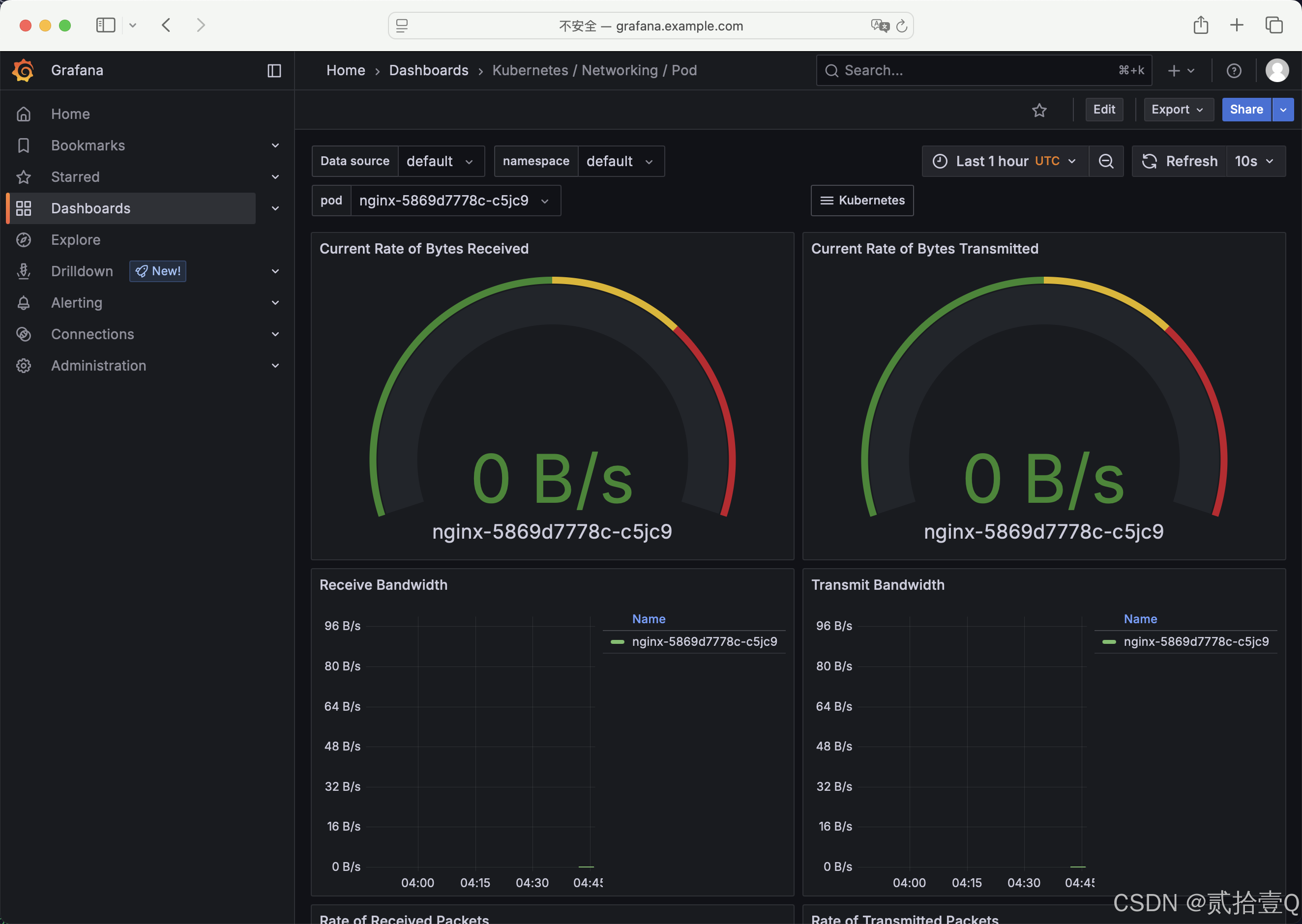
Task: Expand the Alerting sidebar section
Action: coord(275,303)
